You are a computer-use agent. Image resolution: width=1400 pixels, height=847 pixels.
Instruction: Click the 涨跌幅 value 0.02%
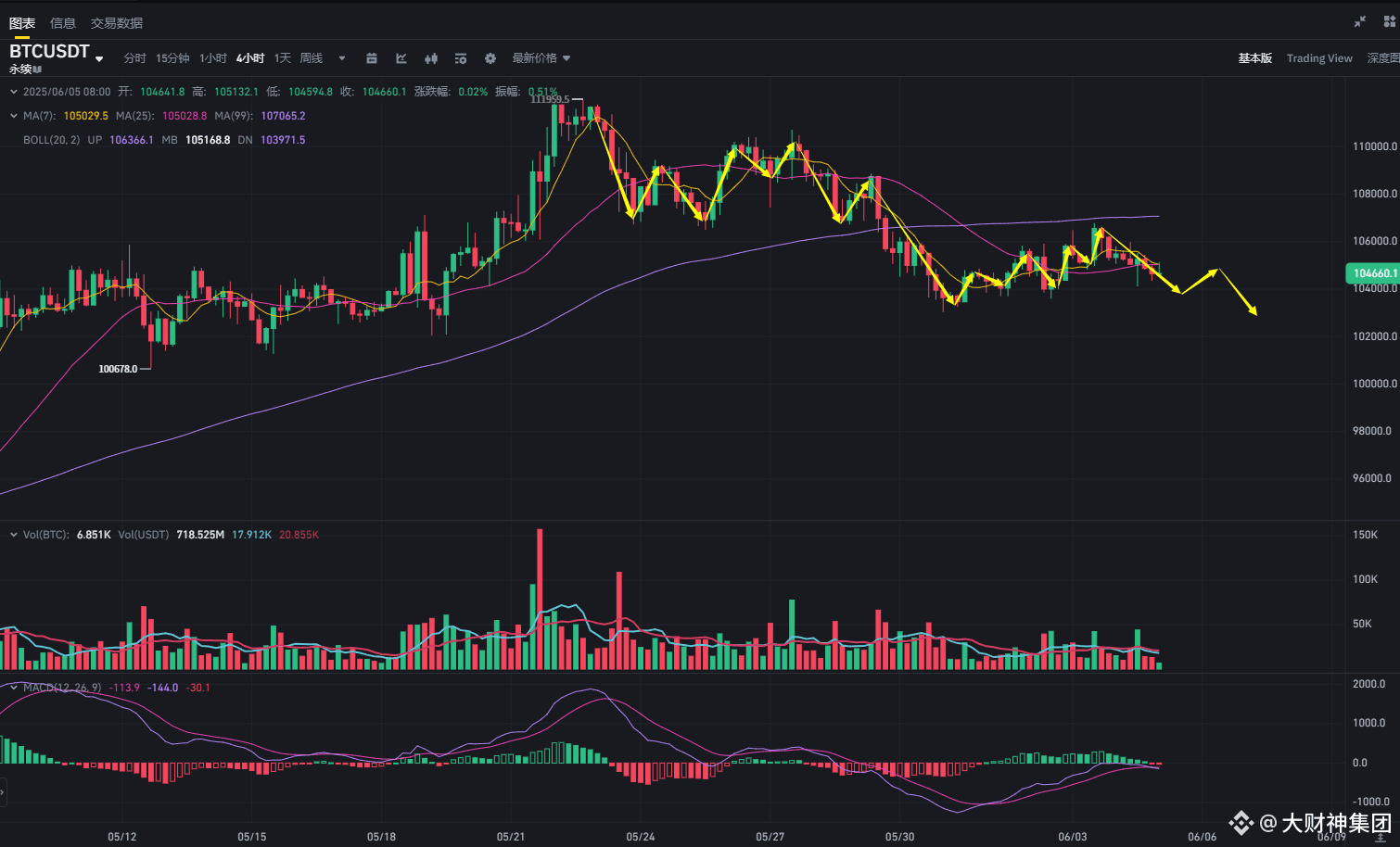(473, 92)
